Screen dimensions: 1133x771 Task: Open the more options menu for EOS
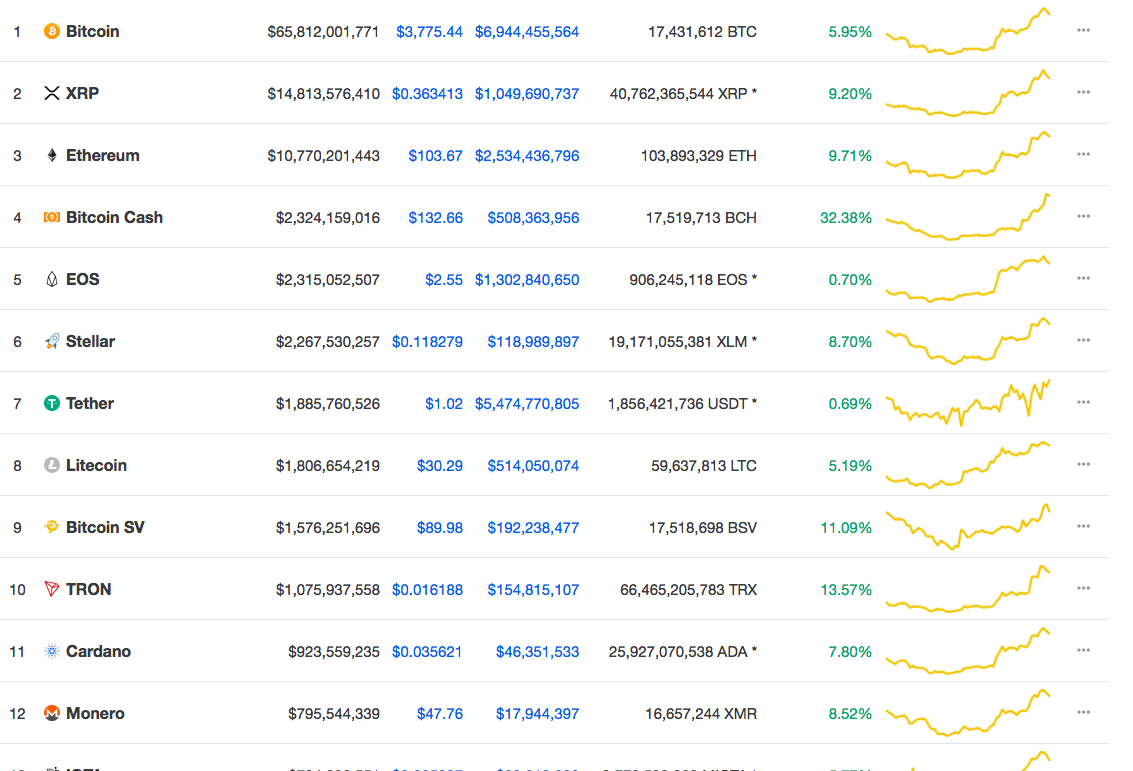(1083, 278)
